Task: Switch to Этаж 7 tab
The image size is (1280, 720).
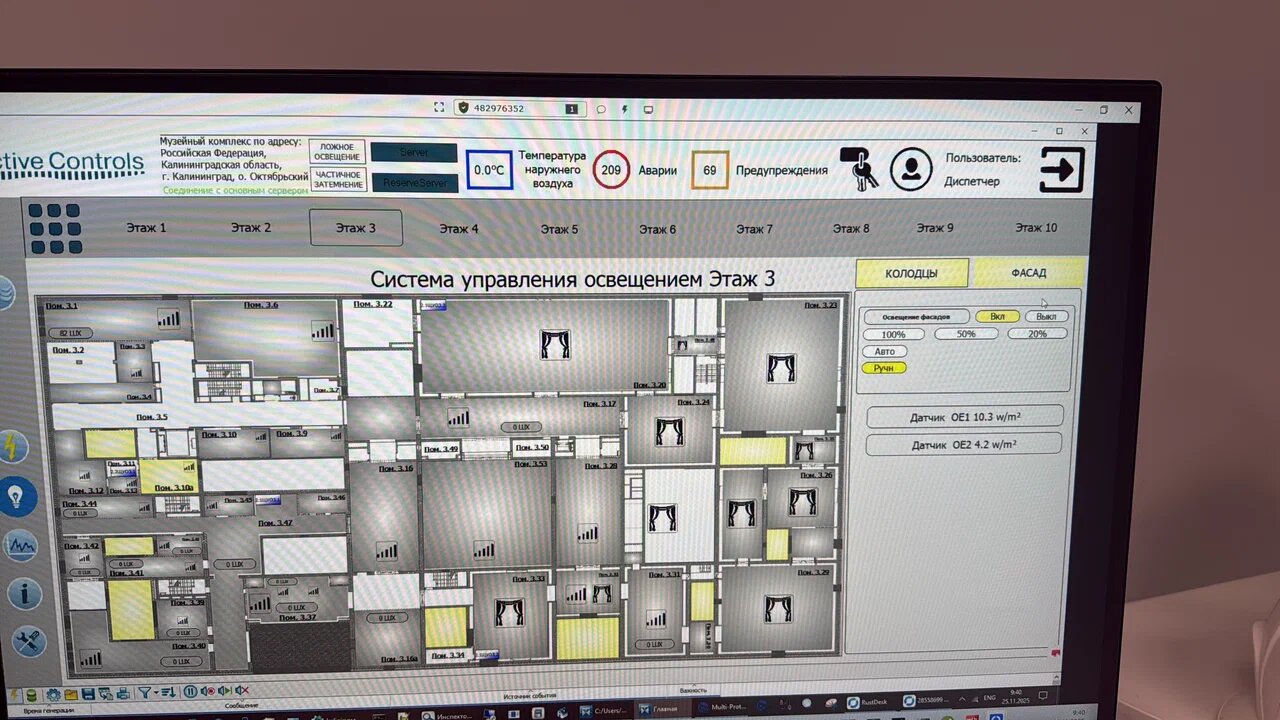Action: [x=754, y=229]
